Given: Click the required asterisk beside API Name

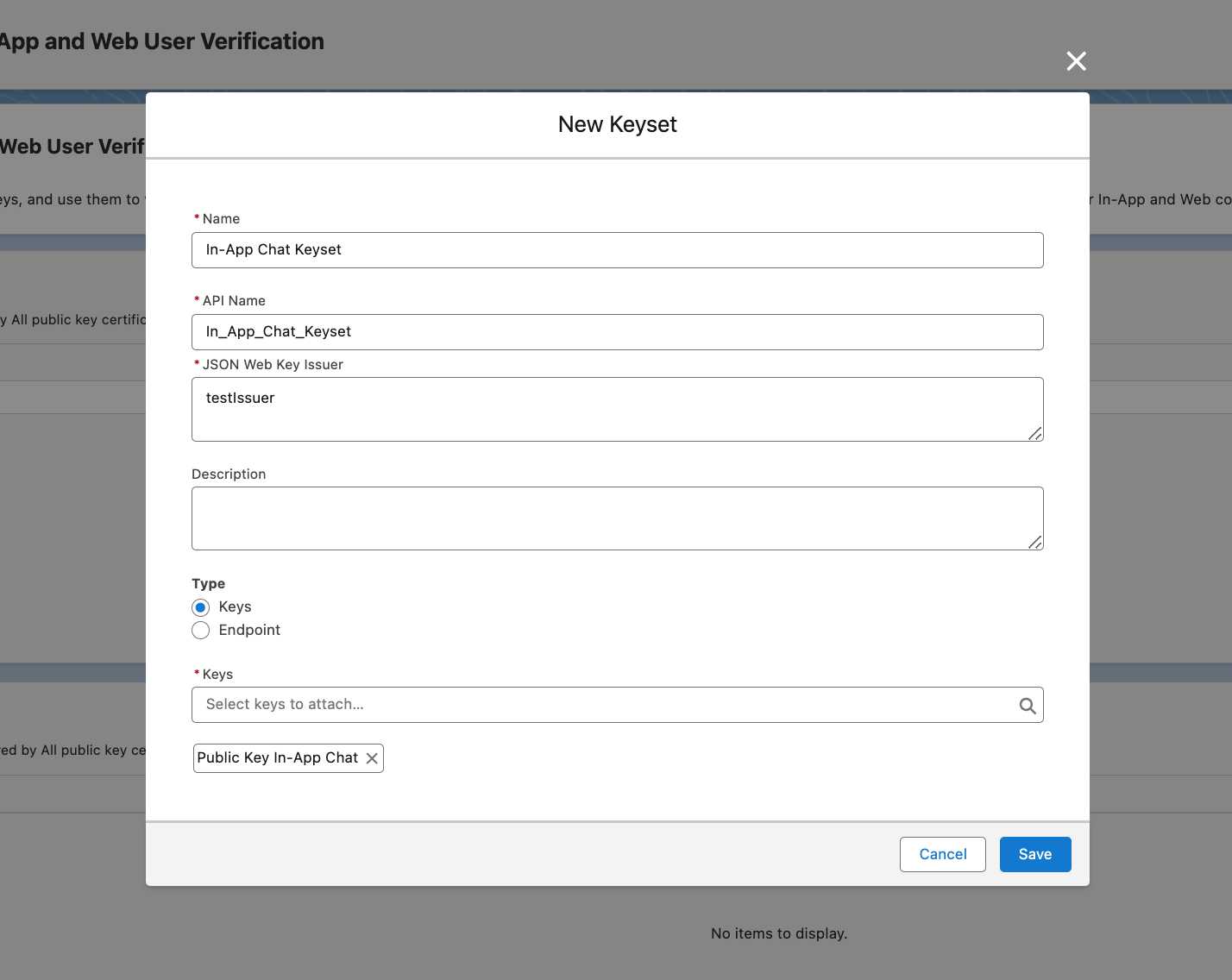Looking at the screenshot, I should click(x=197, y=299).
